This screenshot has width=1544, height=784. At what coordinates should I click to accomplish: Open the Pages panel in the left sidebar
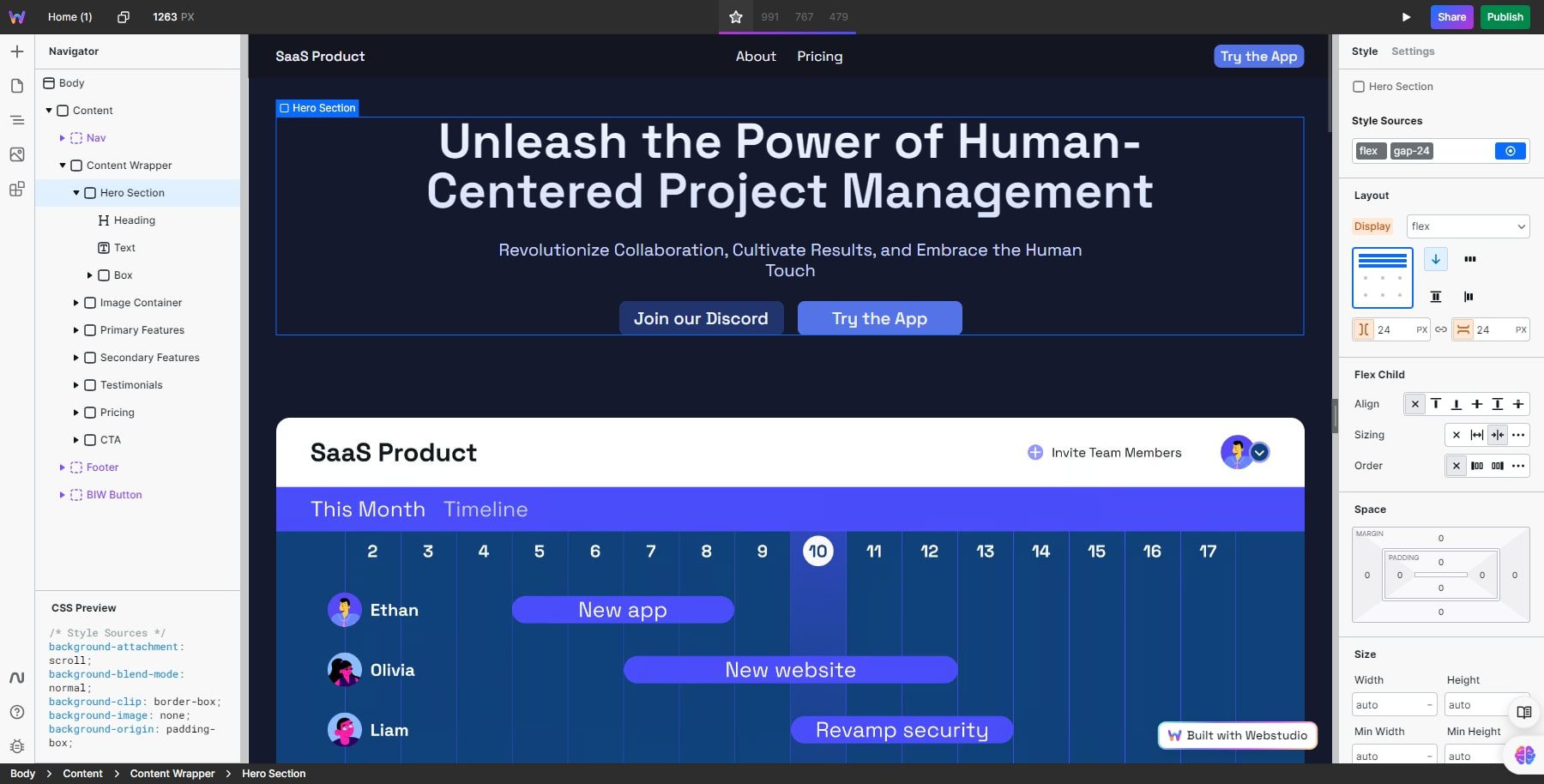[x=16, y=86]
